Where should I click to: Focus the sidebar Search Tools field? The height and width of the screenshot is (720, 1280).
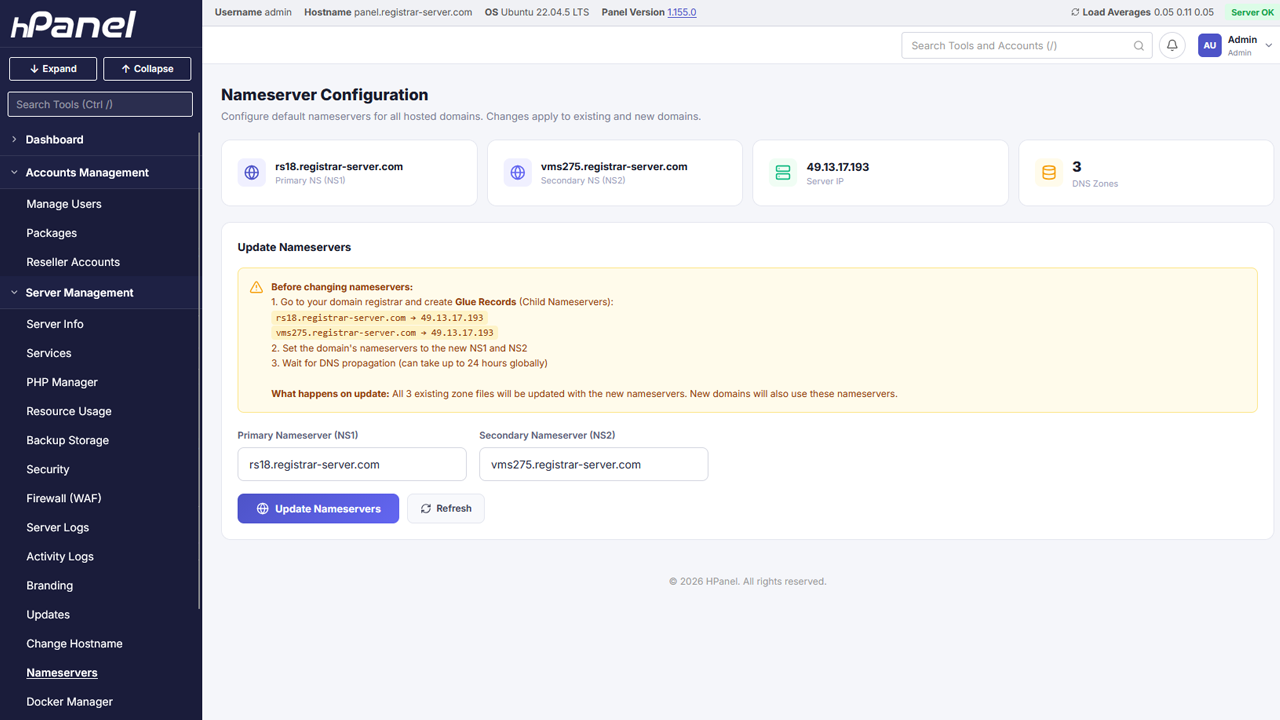(x=100, y=104)
